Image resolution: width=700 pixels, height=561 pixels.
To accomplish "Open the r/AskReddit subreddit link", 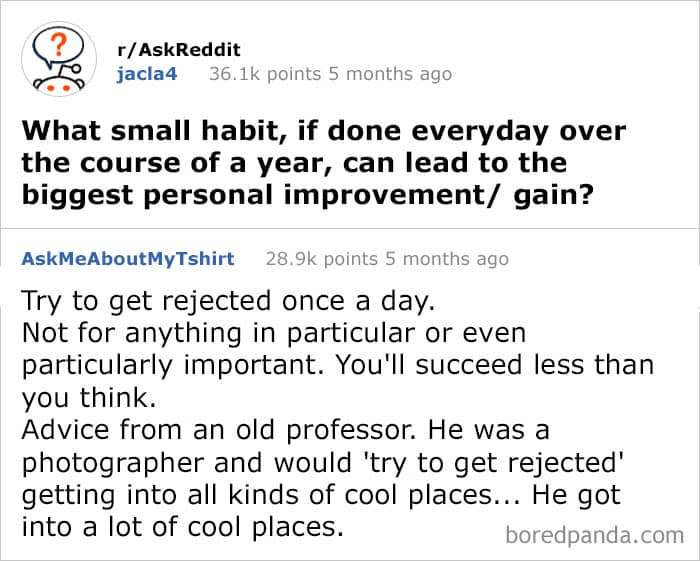I will (x=179, y=49).
